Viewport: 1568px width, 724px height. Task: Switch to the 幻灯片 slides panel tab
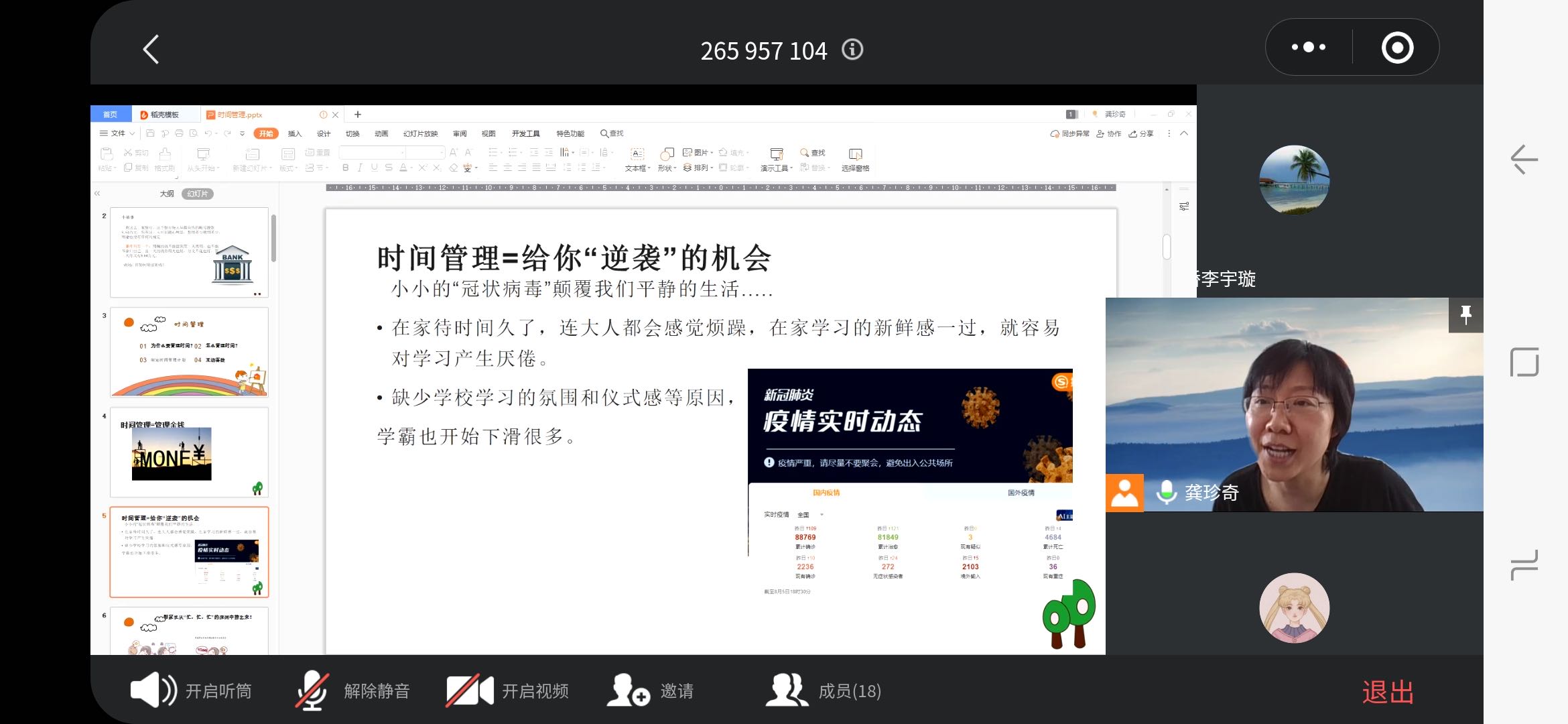(198, 194)
